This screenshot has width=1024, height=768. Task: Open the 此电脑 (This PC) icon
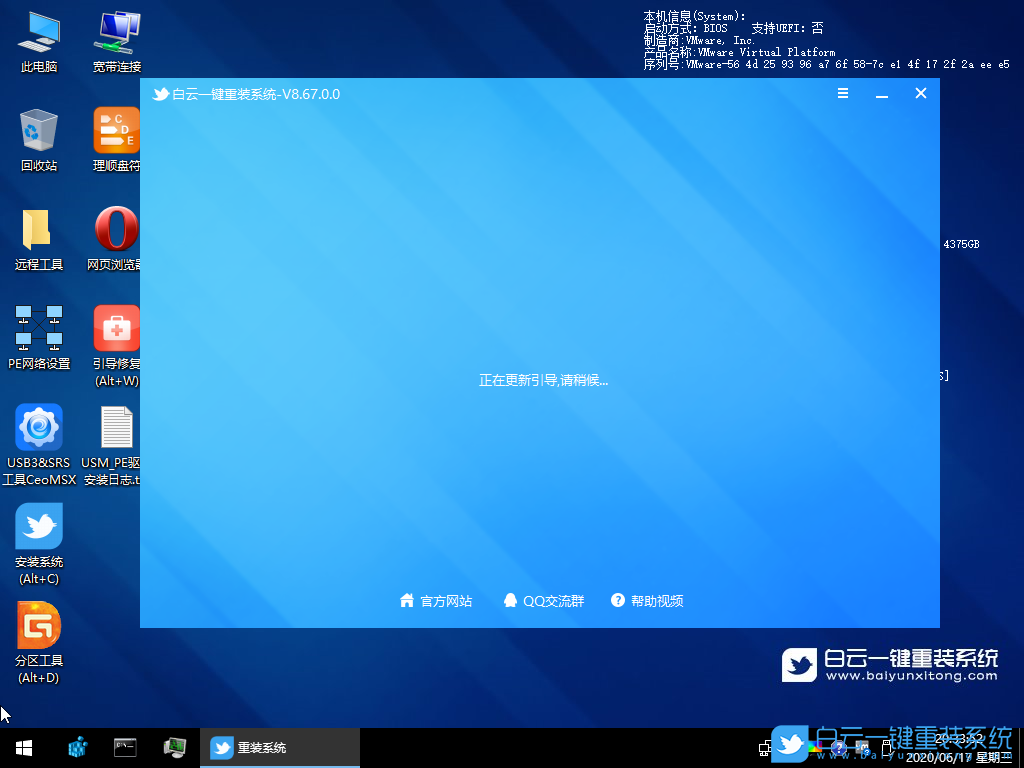click(x=38, y=40)
